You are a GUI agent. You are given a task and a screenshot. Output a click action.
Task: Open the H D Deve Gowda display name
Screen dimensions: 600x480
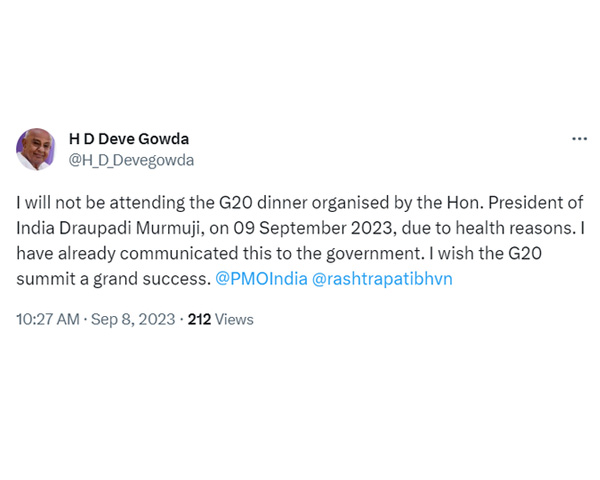click(129, 139)
